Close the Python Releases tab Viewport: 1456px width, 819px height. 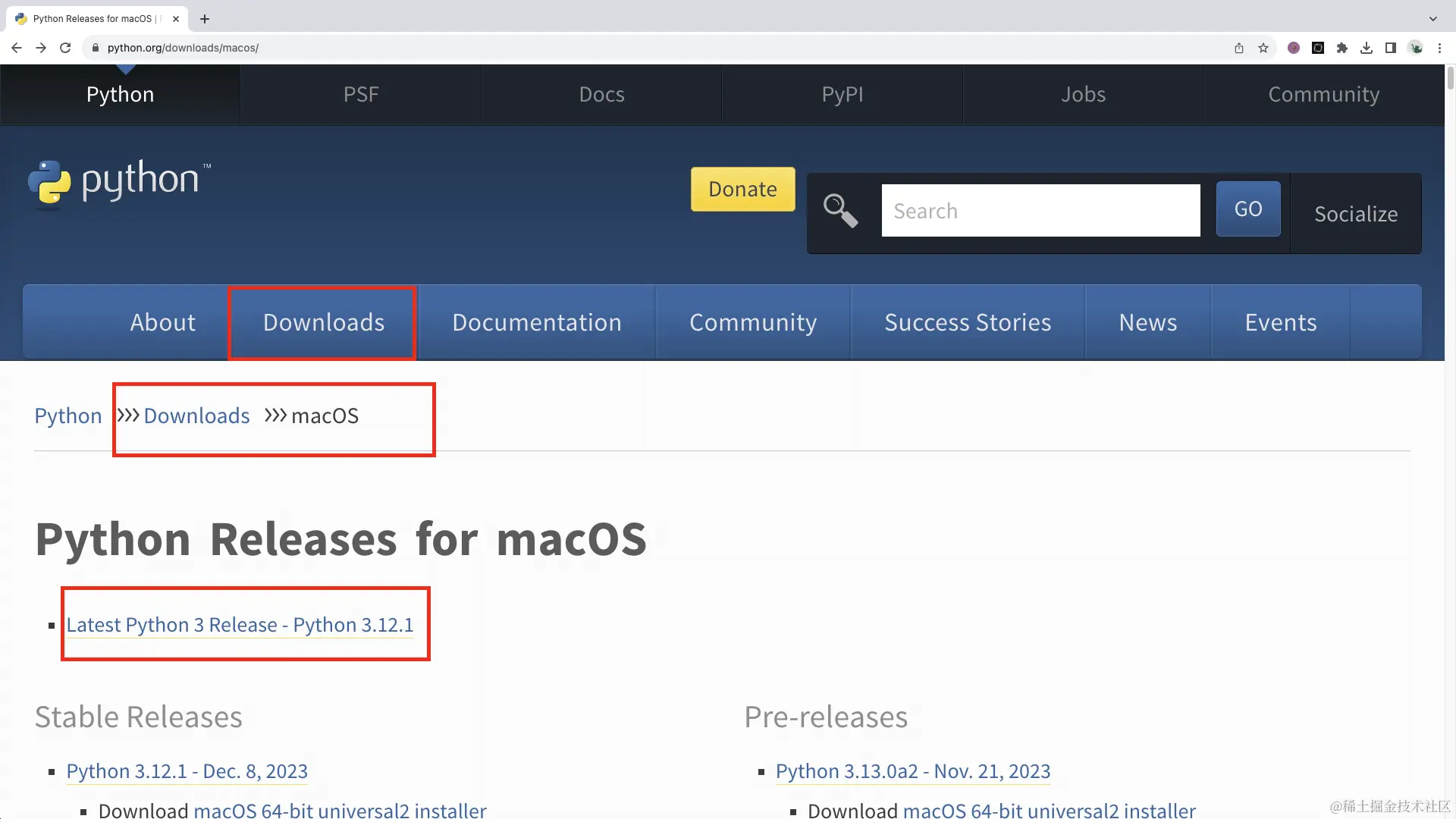click(x=175, y=19)
